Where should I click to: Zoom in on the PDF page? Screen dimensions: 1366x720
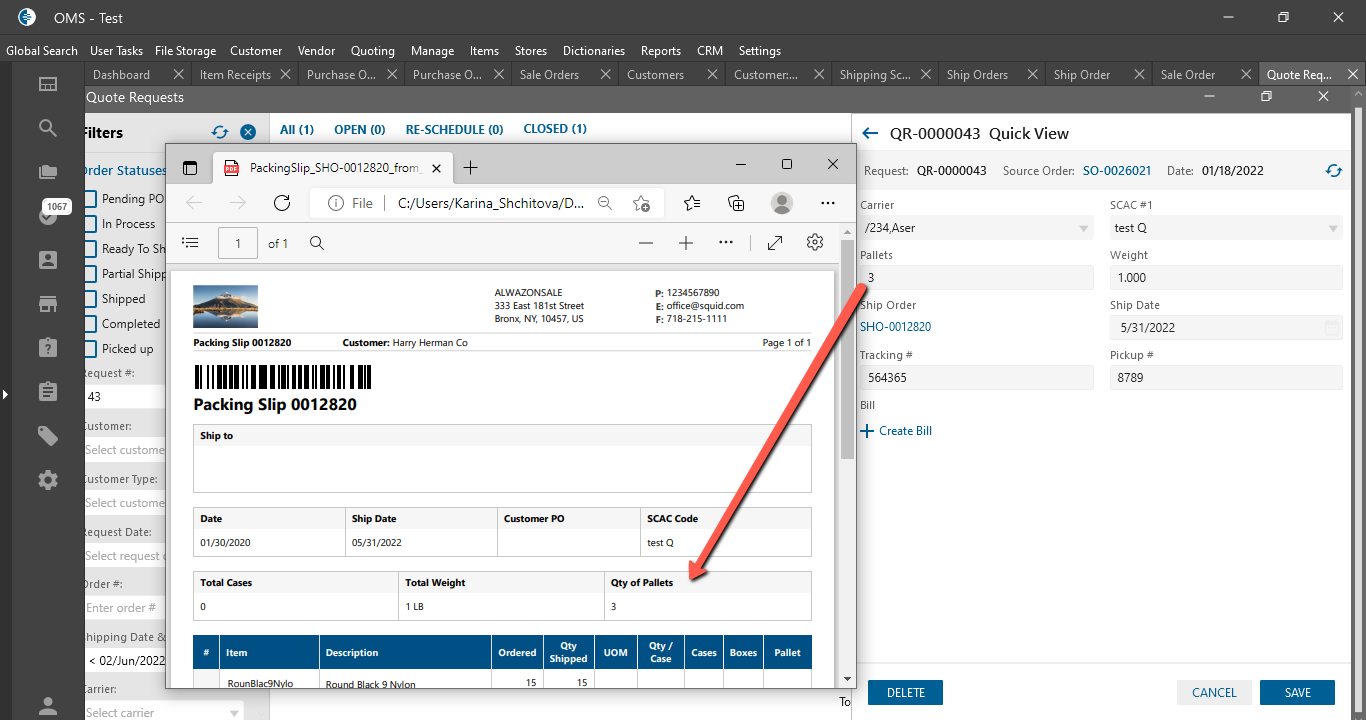point(686,243)
